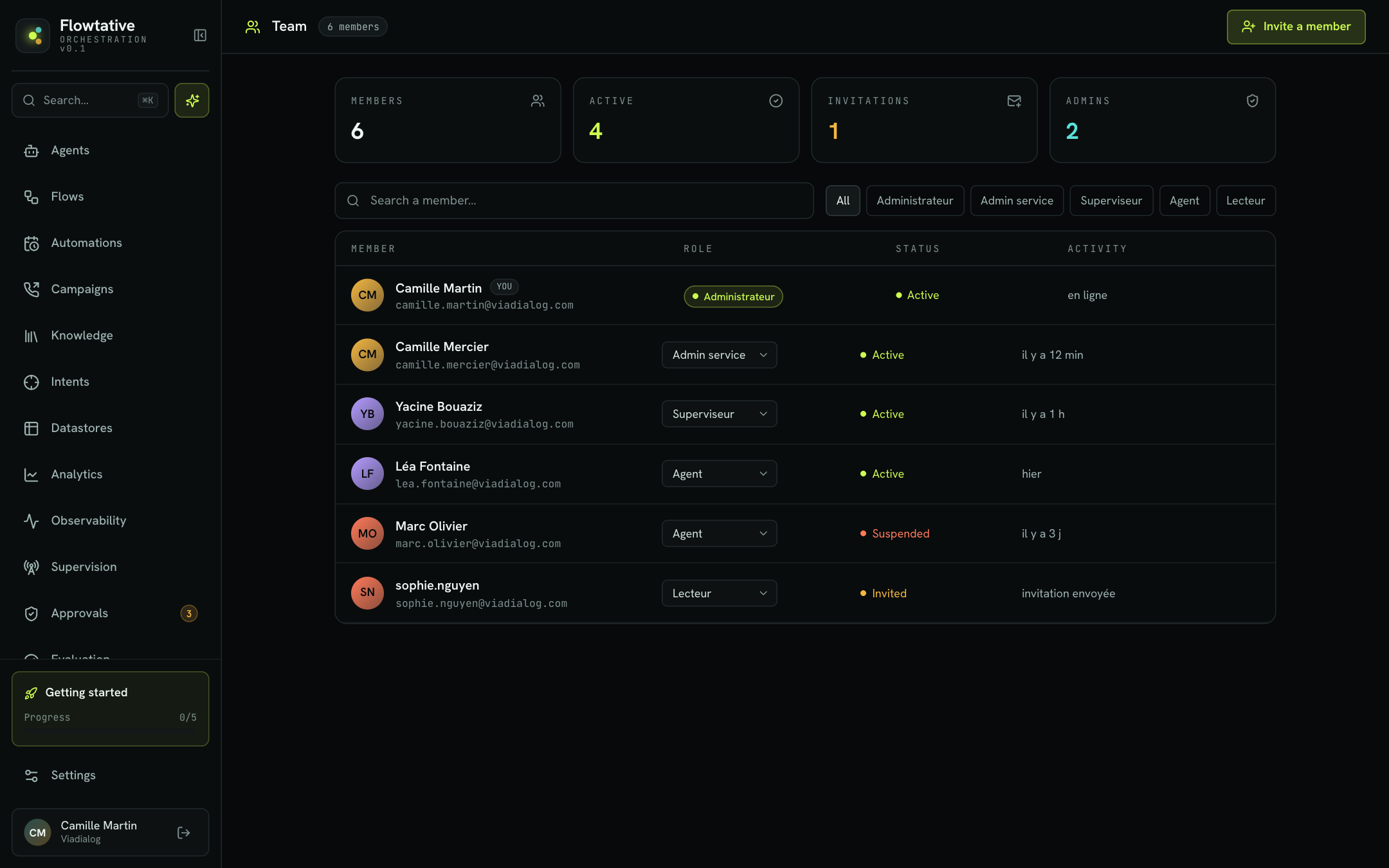Screen dimensions: 1389x868
Task: Click the Administrateur role badge
Action: pyautogui.click(x=733, y=296)
